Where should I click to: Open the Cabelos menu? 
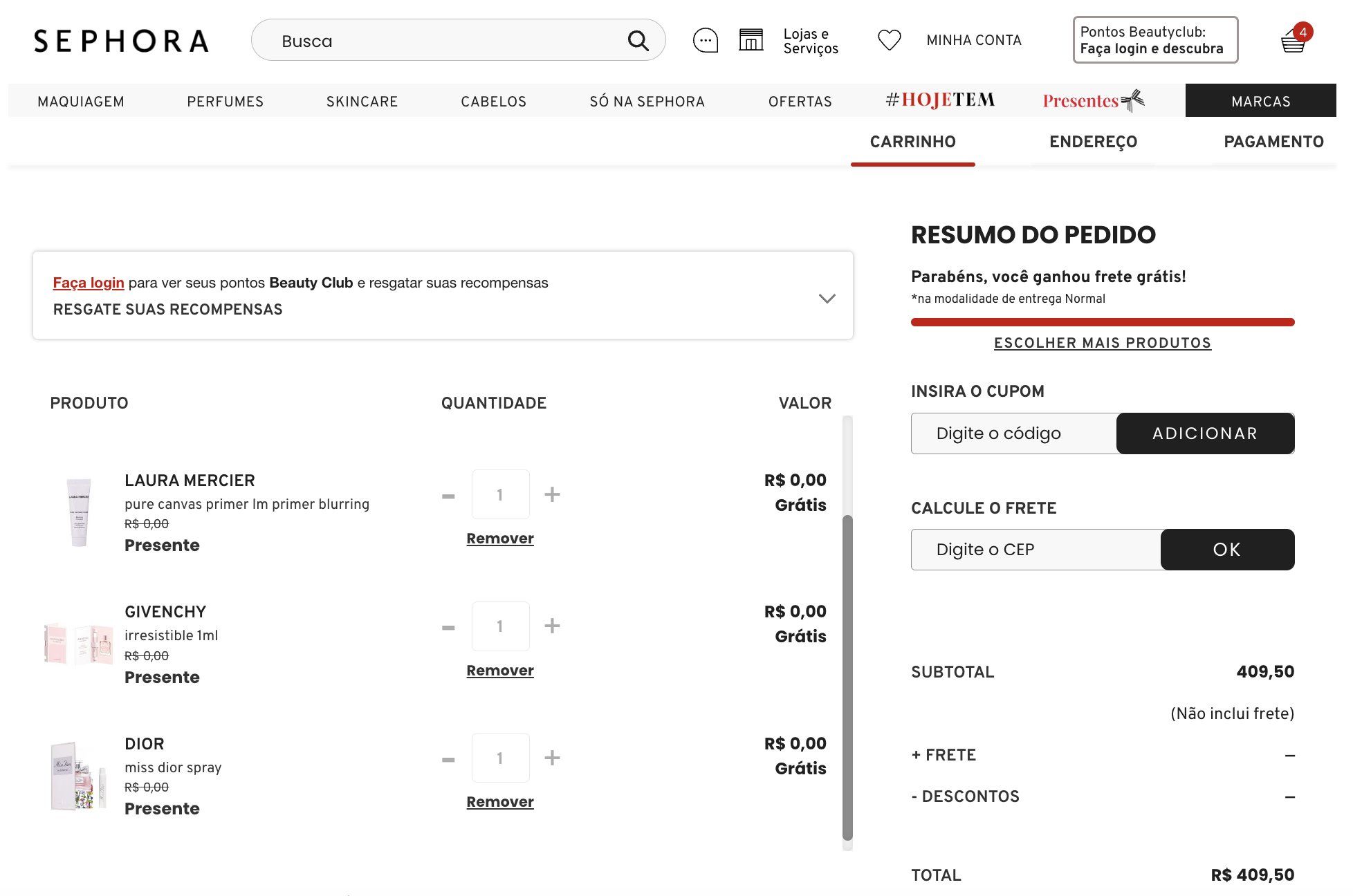494,101
